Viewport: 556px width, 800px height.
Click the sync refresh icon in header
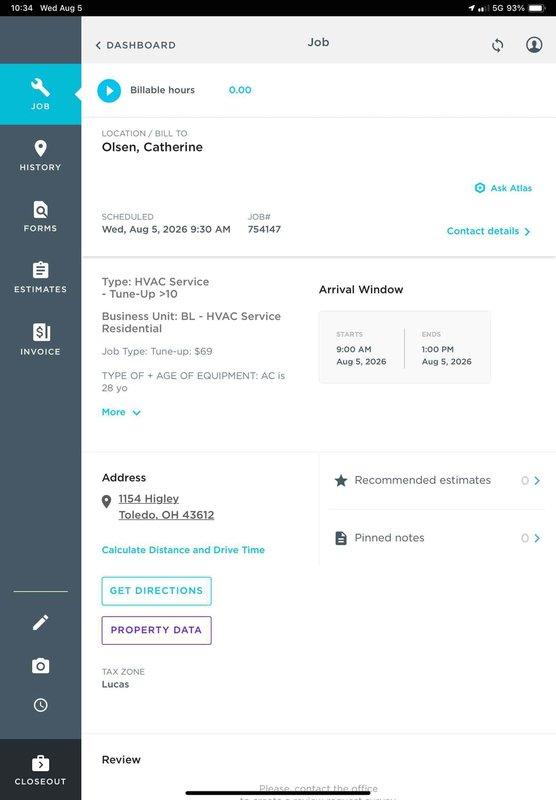pyautogui.click(x=497, y=45)
